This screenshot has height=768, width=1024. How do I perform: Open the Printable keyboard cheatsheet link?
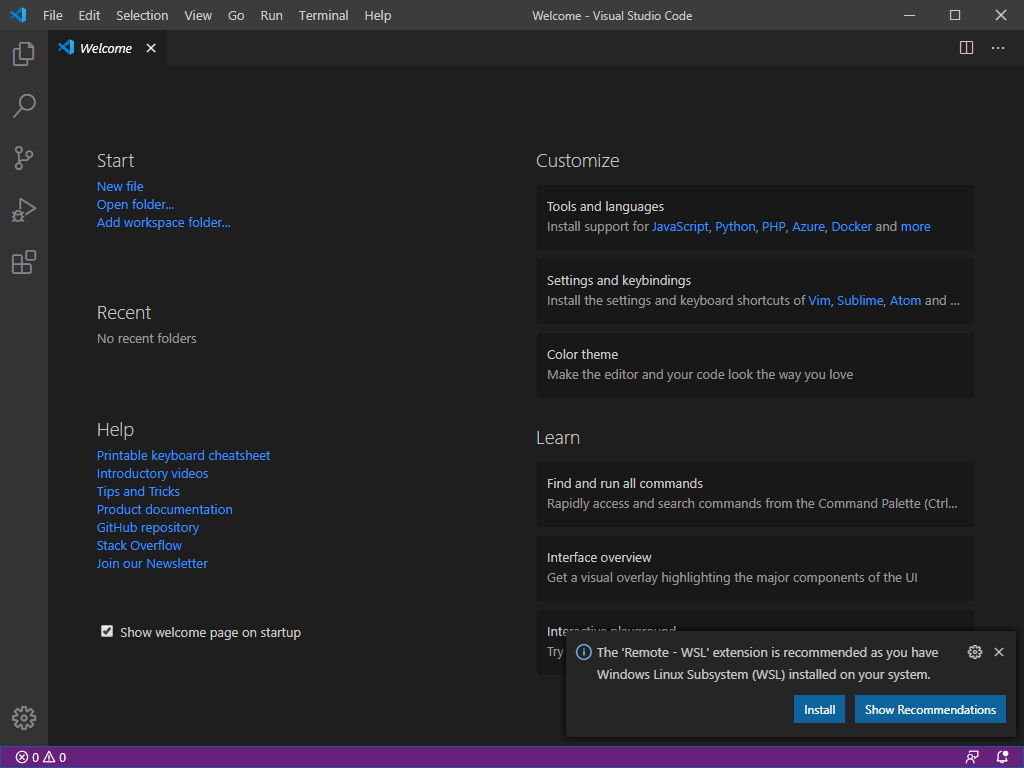[183, 455]
